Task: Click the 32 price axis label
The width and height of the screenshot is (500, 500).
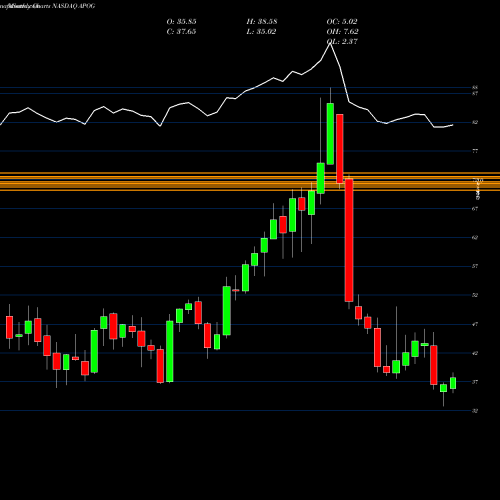Action: (475, 411)
